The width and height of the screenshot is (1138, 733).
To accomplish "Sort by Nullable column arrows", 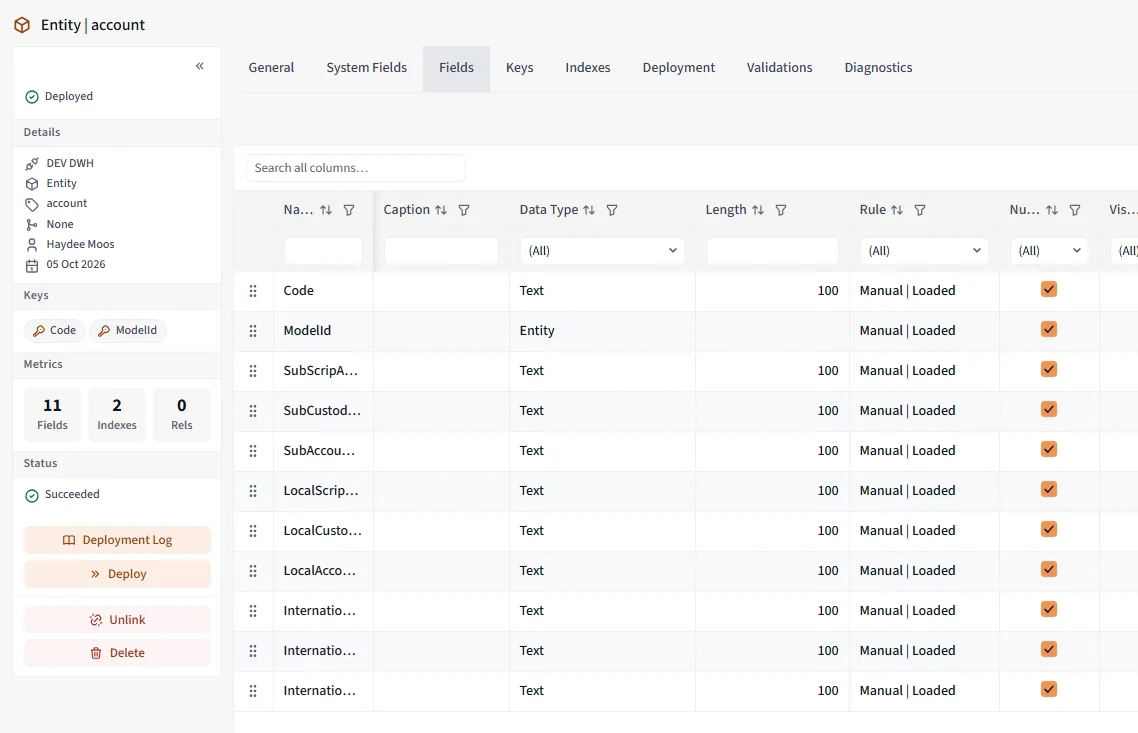I will (1052, 210).
